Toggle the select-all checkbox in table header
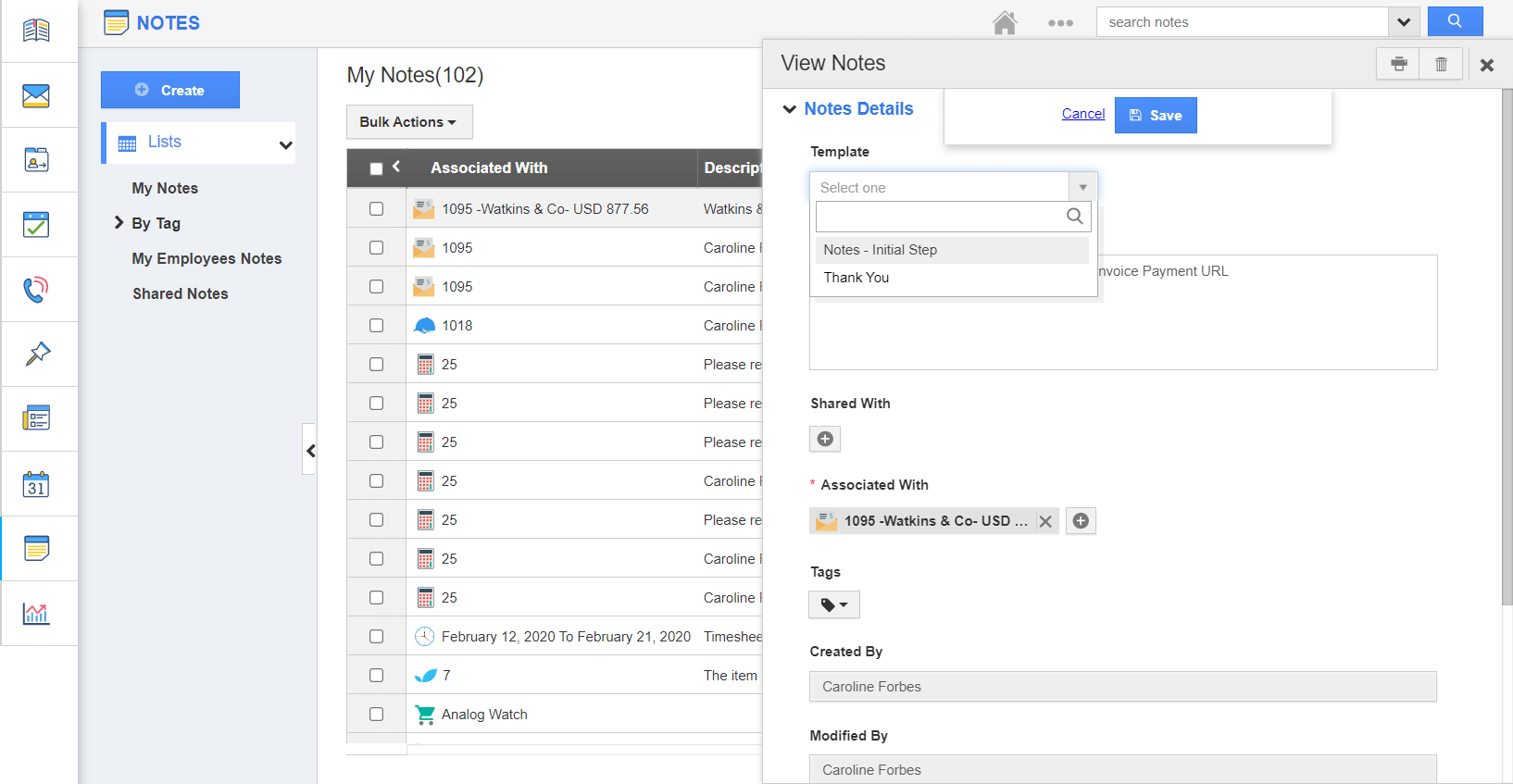Screen dimensions: 1513x784 (x=376, y=168)
